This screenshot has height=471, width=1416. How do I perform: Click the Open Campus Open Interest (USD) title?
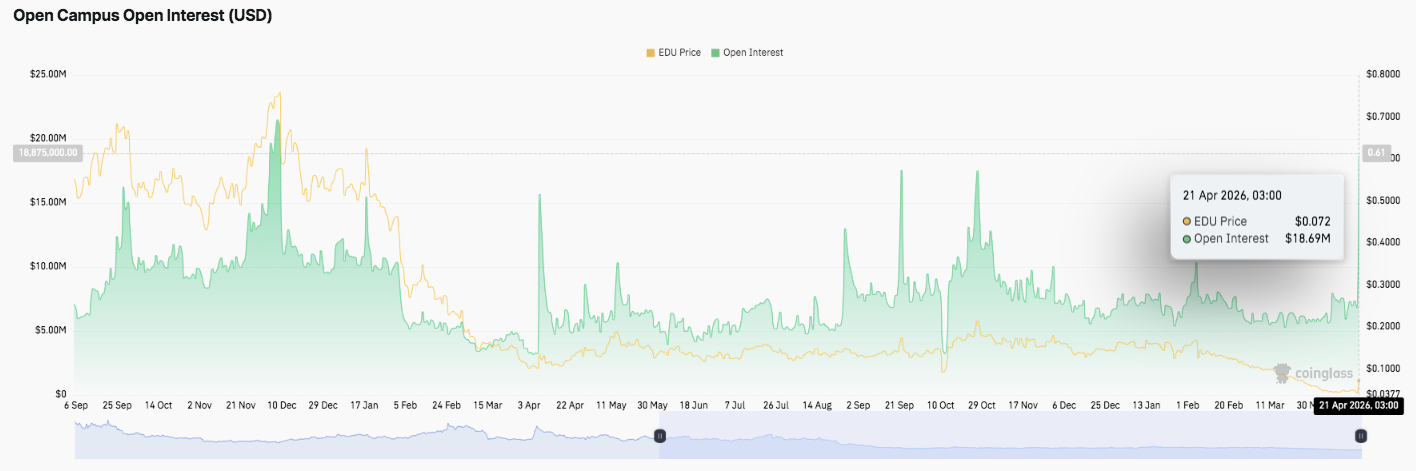(x=142, y=16)
